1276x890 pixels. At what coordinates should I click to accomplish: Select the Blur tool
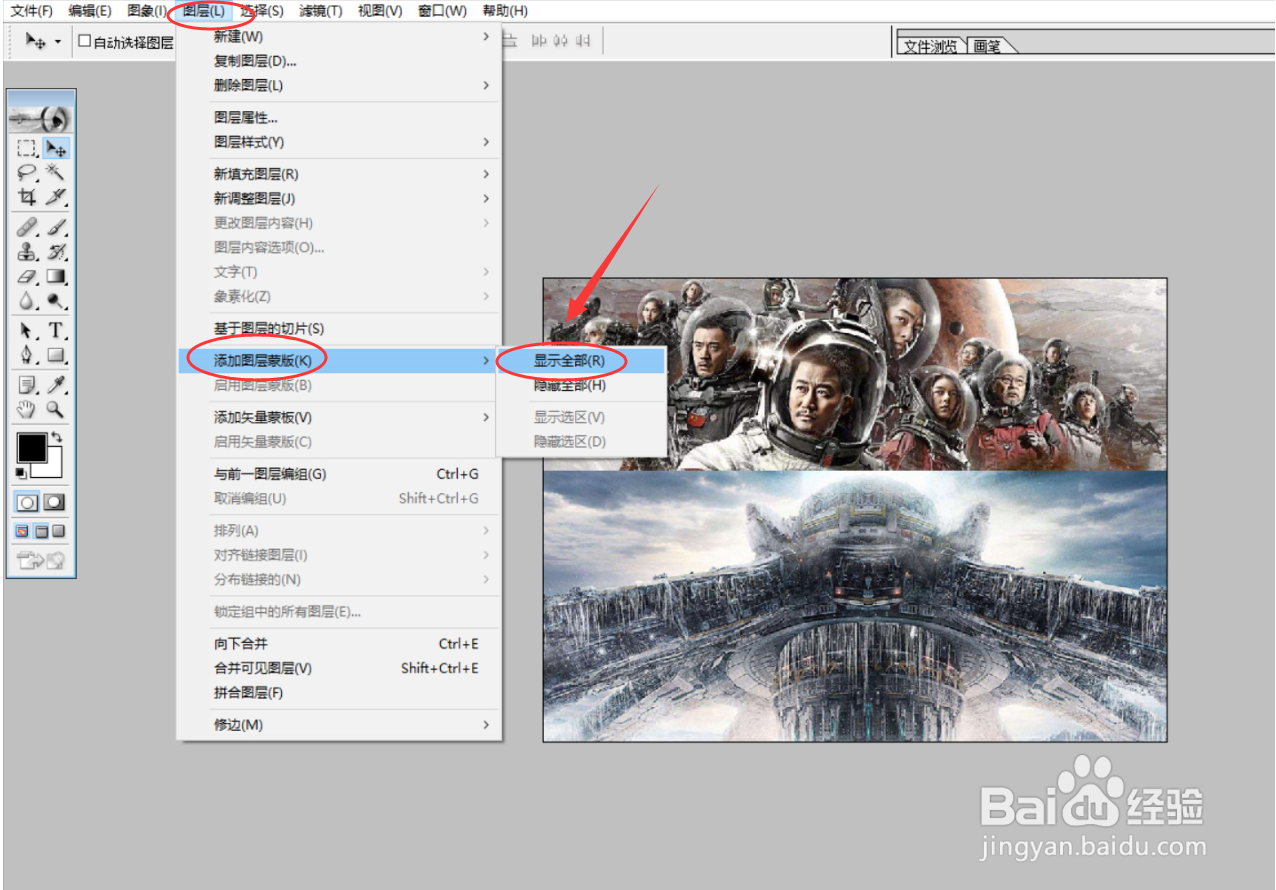(x=27, y=300)
